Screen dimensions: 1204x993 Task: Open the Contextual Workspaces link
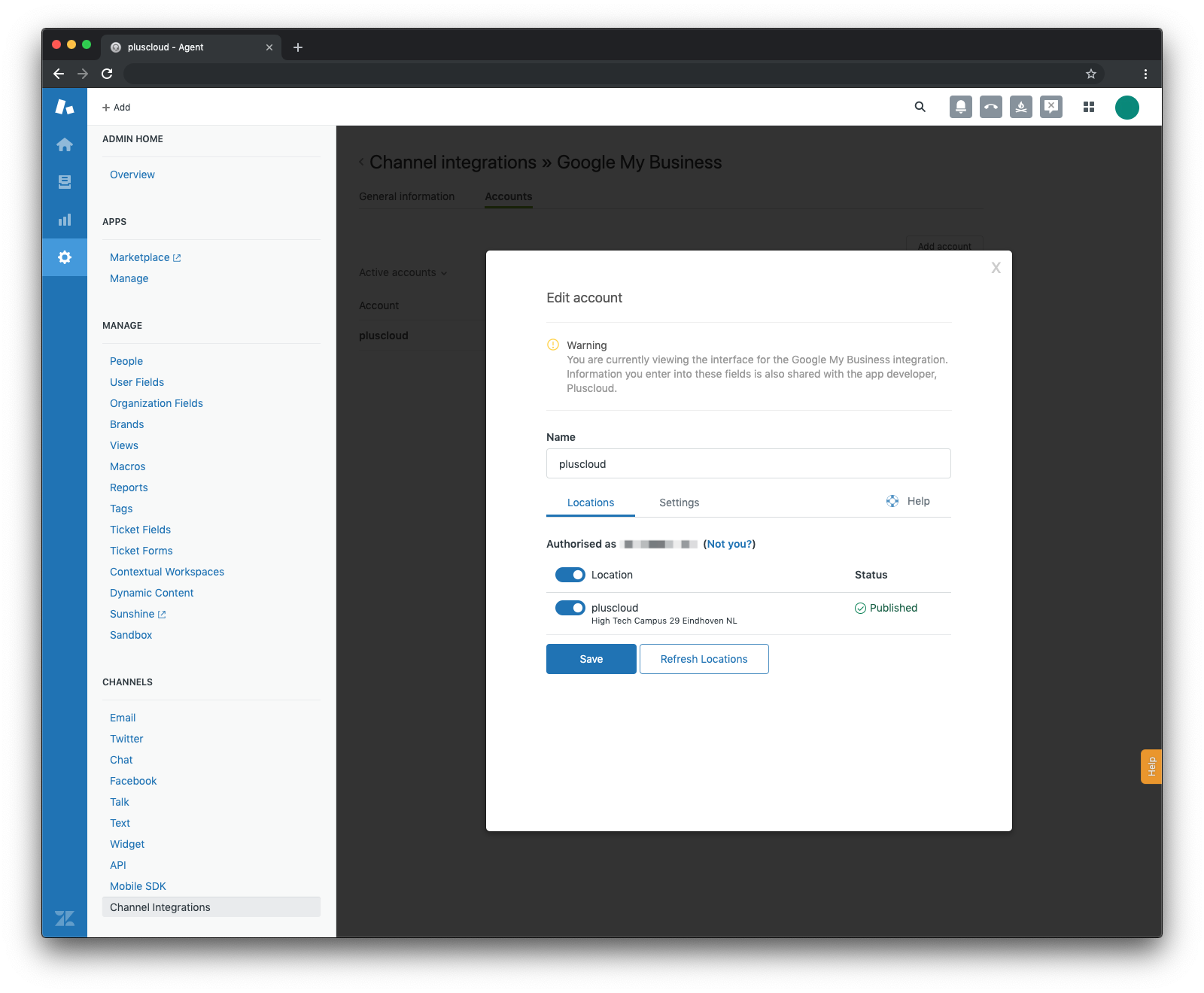pos(167,572)
